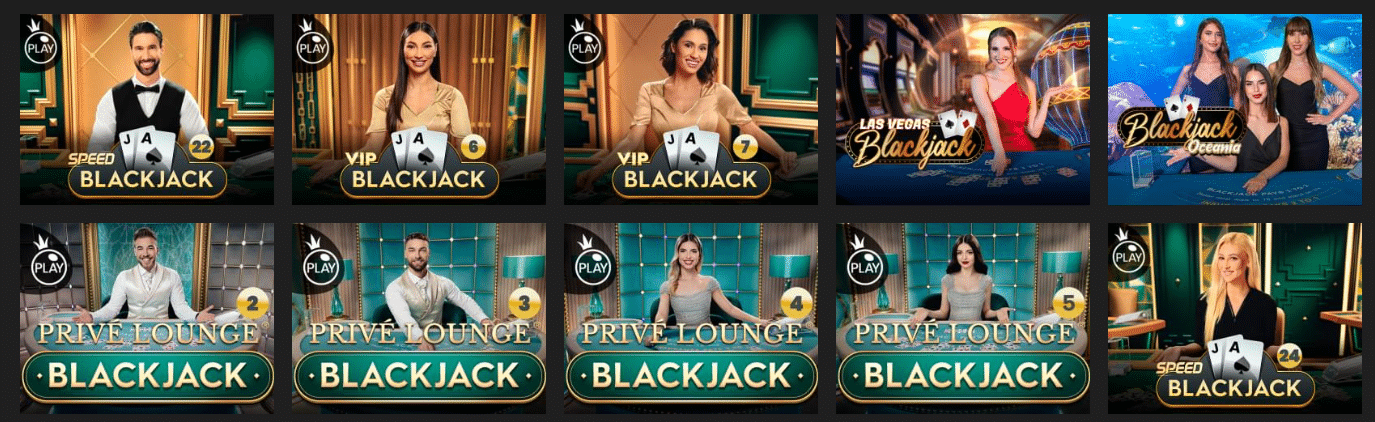Open the VIP Blackjack 7 game thumbnail
This screenshot has width=1375, height=422.
(x=691, y=109)
